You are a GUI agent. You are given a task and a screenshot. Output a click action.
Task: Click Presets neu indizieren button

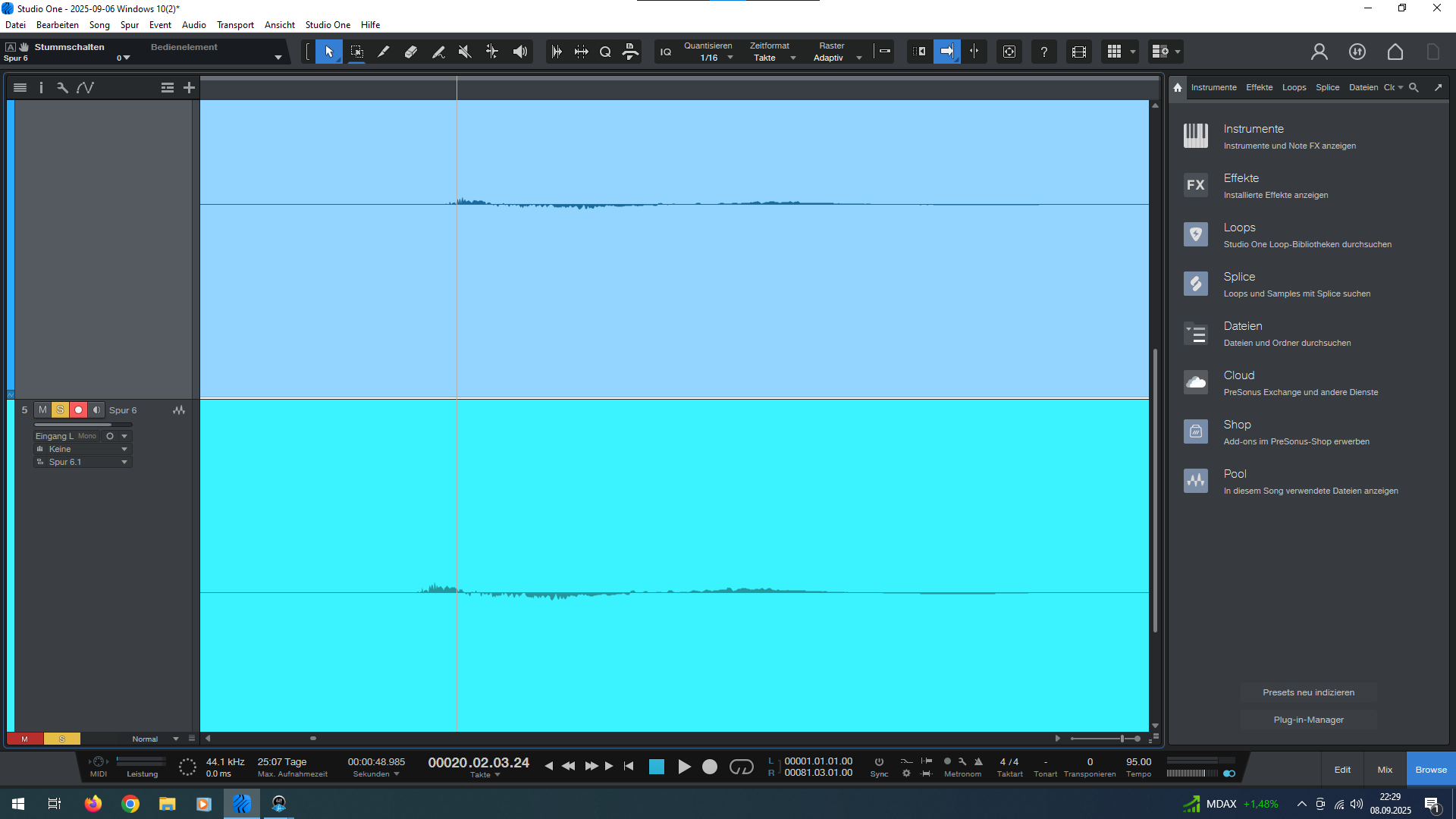(x=1308, y=692)
